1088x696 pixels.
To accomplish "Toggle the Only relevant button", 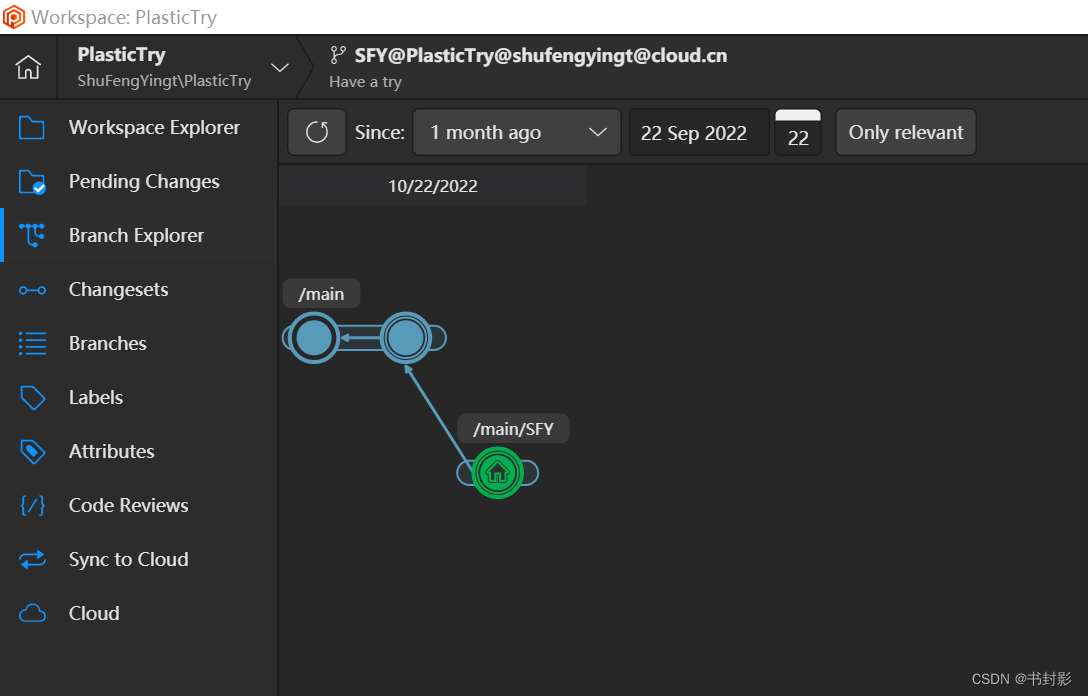I will coord(906,132).
